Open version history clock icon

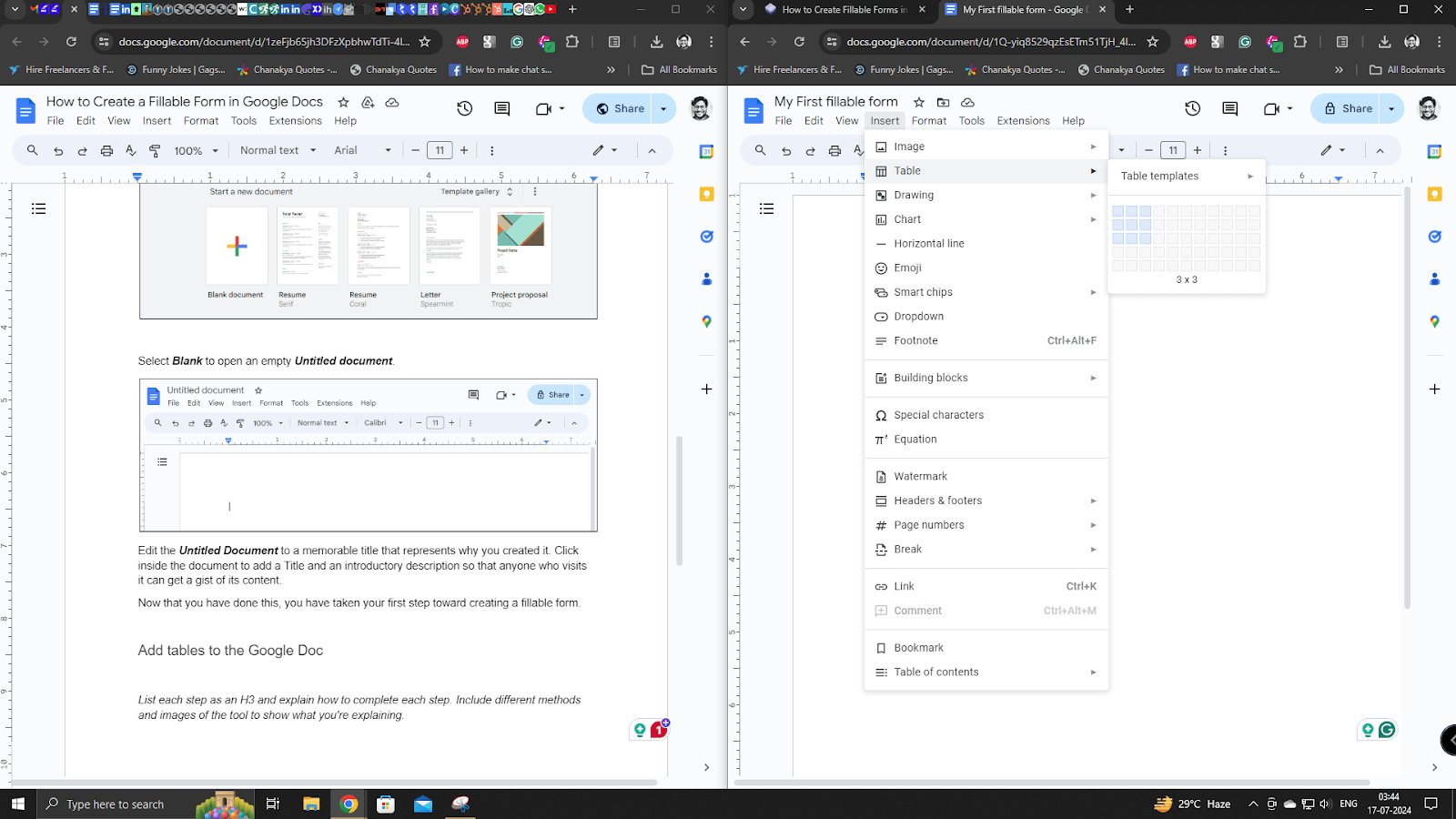coord(464,108)
